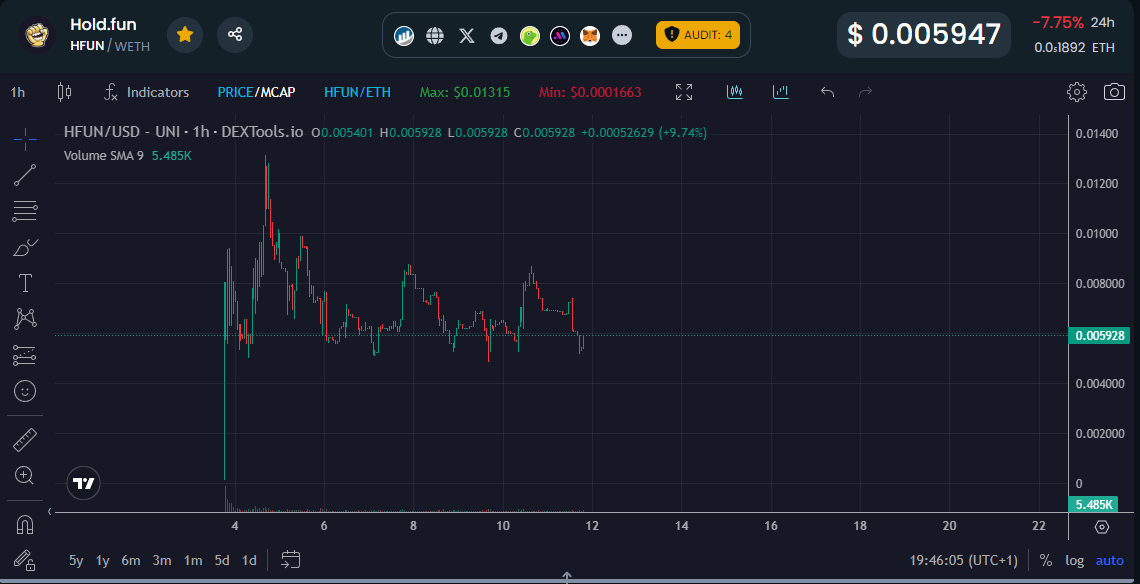The width and height of the screenshot is (1140, 584).
Task: Toggle auto scale
Action: pos(1109,560)
